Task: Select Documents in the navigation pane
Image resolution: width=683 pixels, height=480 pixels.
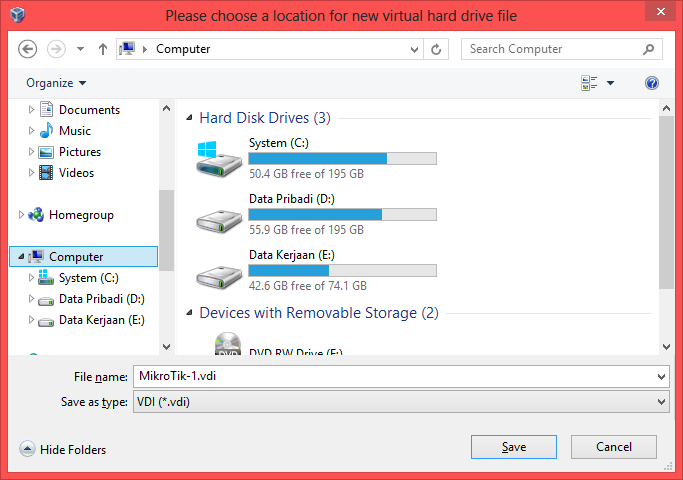Action: coord(89,110)
